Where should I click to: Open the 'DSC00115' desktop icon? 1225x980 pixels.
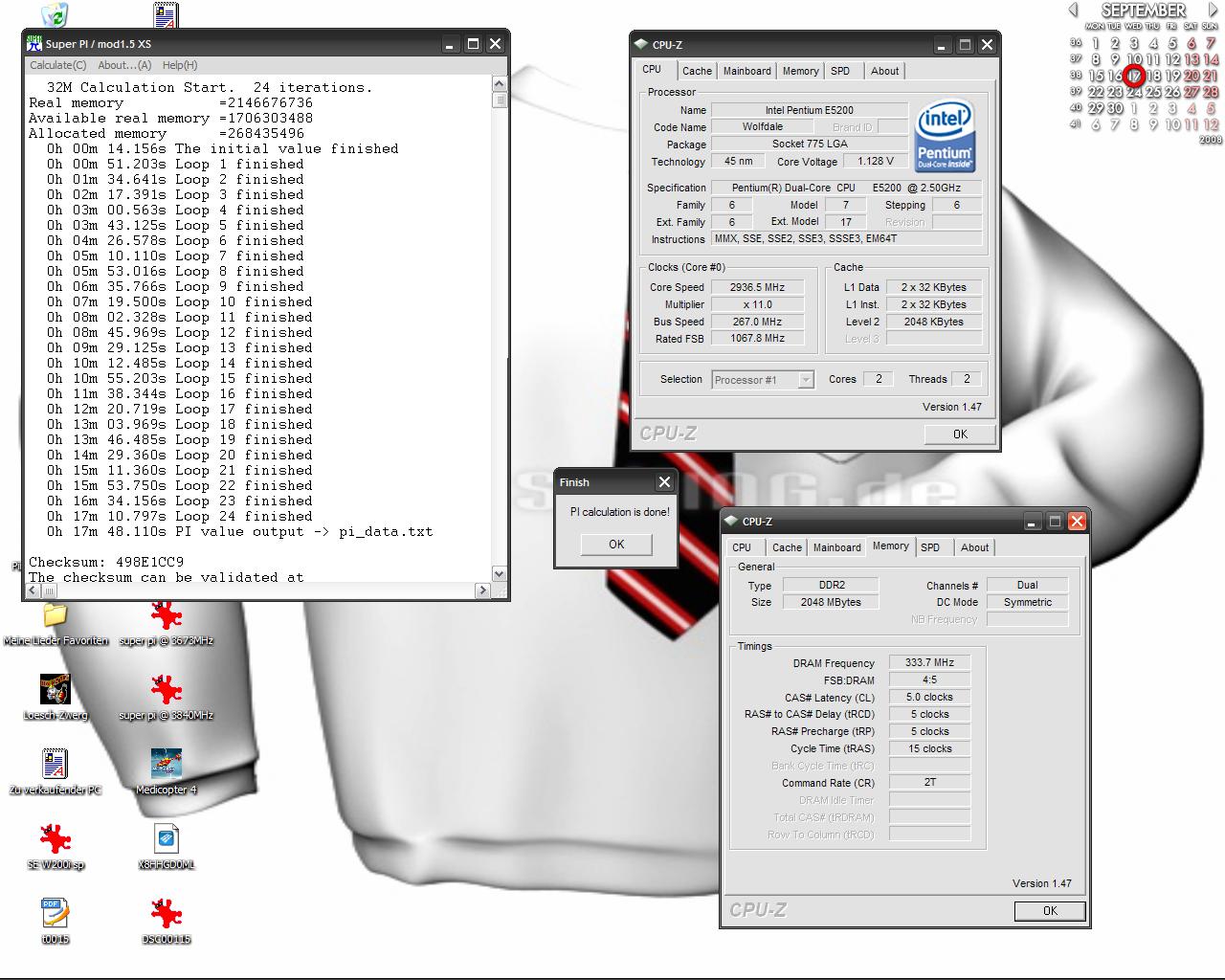(166, 913)
